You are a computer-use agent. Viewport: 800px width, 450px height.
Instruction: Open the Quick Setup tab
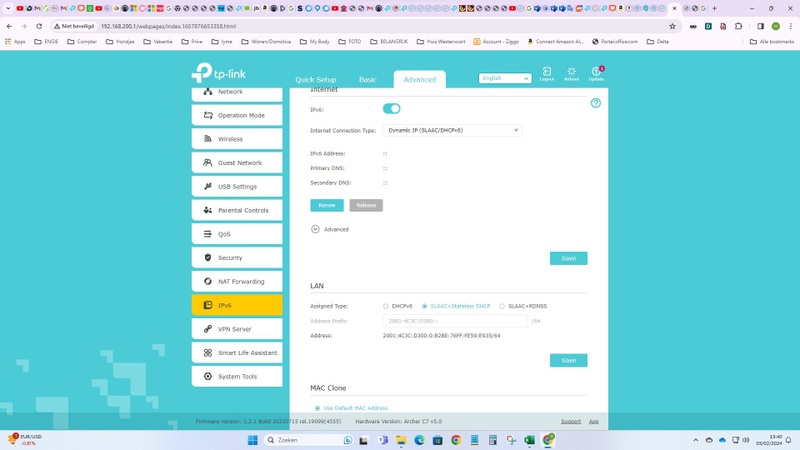pos(315,80)
